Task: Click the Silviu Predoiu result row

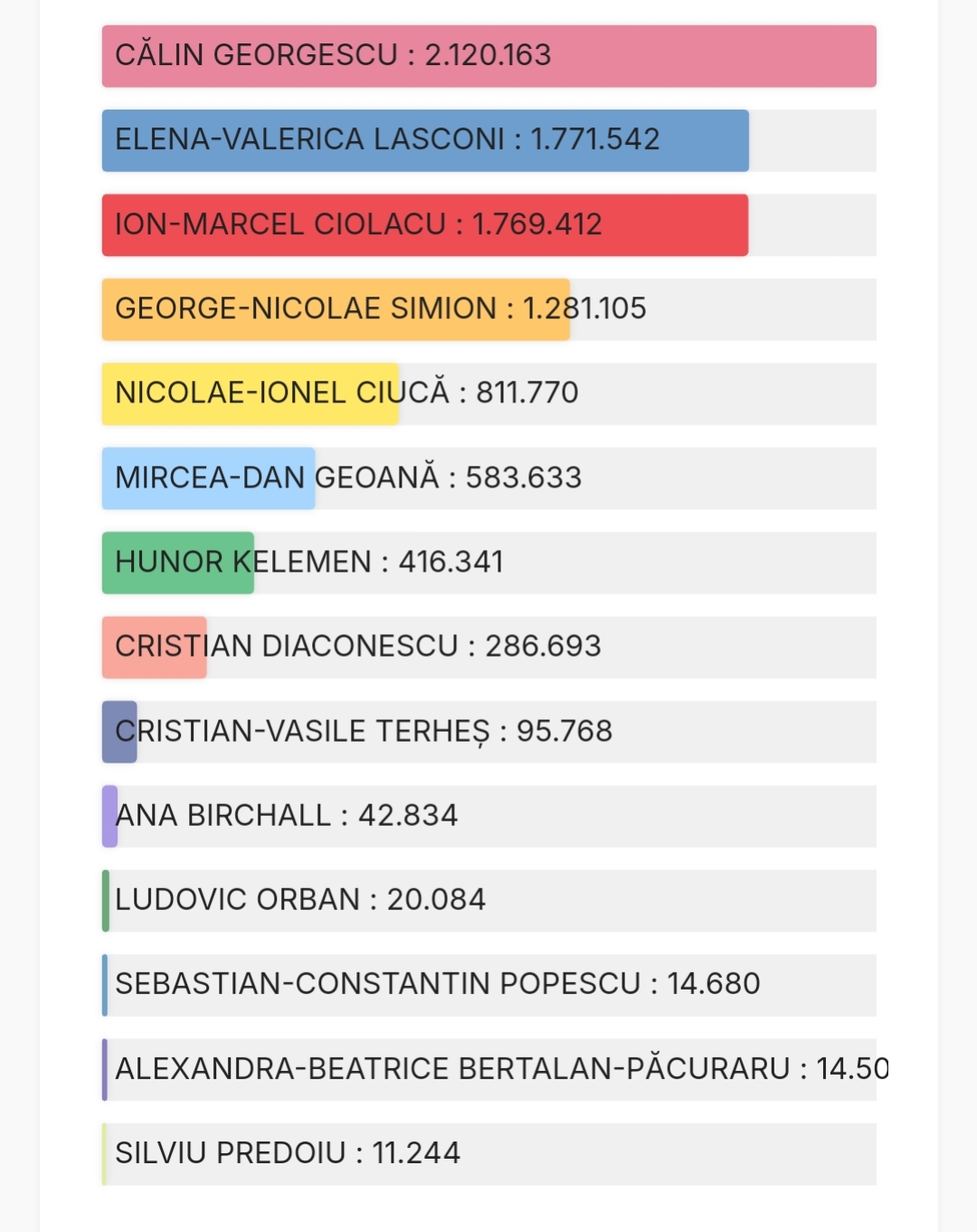Action: point(488,1153)
